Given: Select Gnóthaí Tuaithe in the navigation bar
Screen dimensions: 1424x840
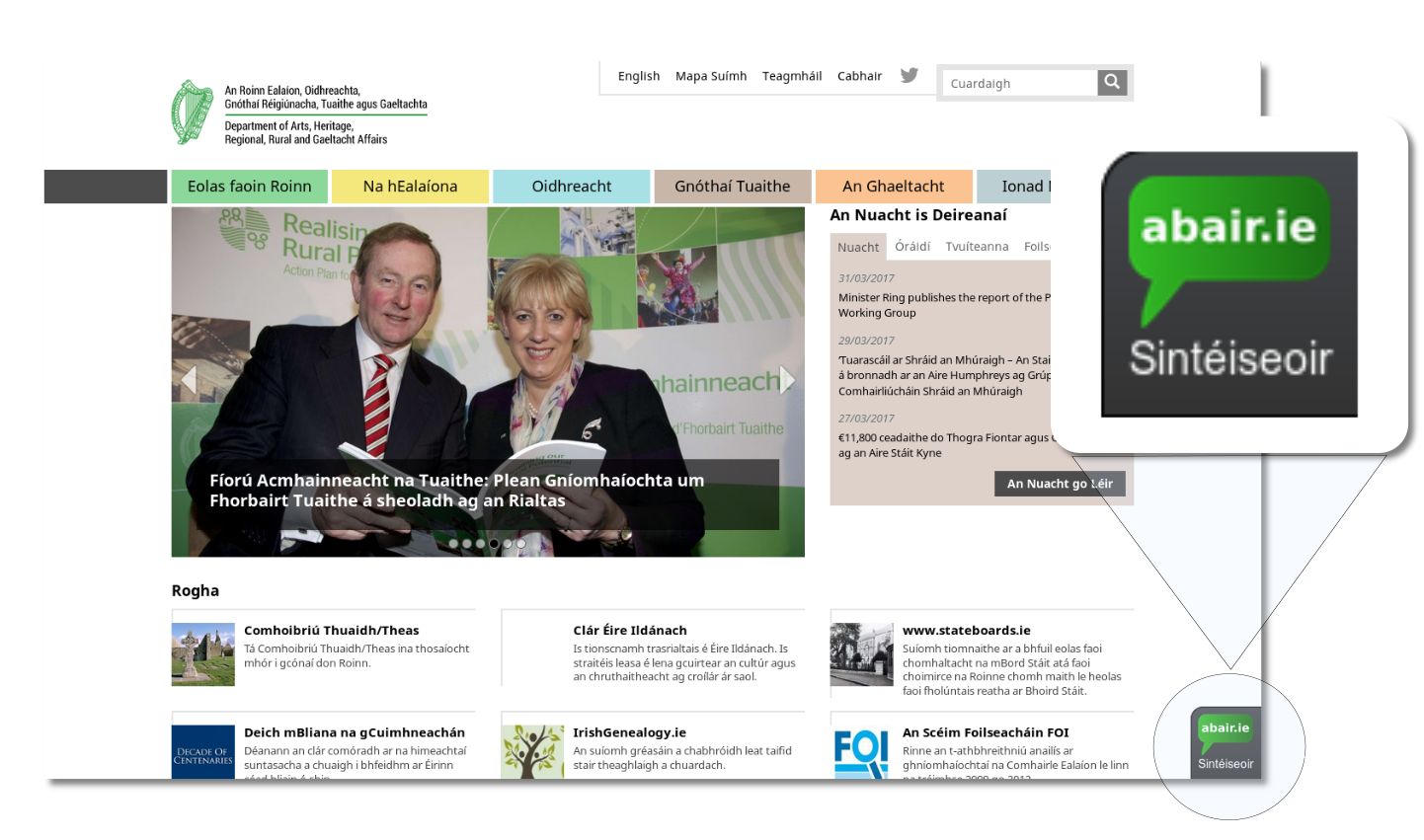Looking at the screenshot, I should [732, 186].
